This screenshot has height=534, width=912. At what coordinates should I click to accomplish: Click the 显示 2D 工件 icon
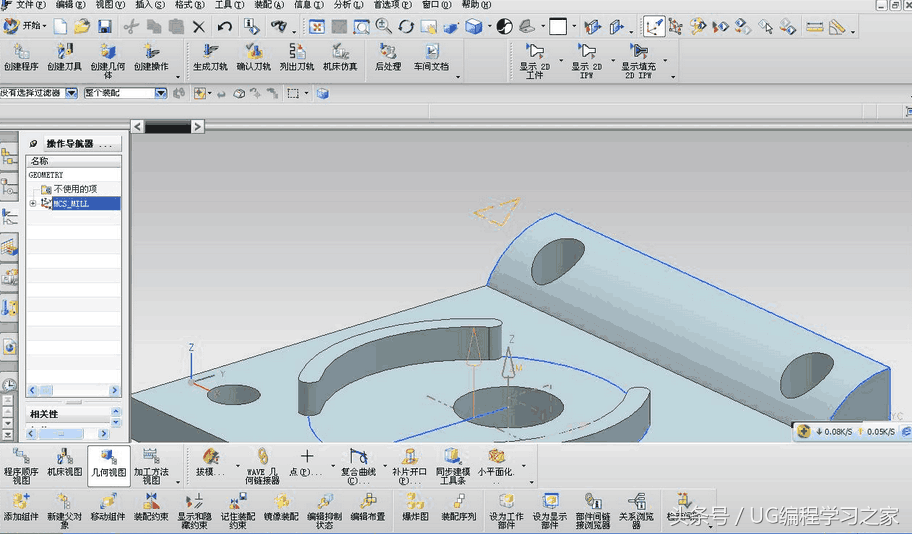(x=535, y=60)
